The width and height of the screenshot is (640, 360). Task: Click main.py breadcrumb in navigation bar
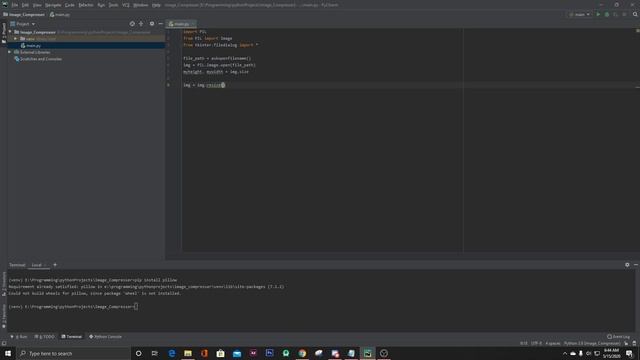[x=60, y=15]
